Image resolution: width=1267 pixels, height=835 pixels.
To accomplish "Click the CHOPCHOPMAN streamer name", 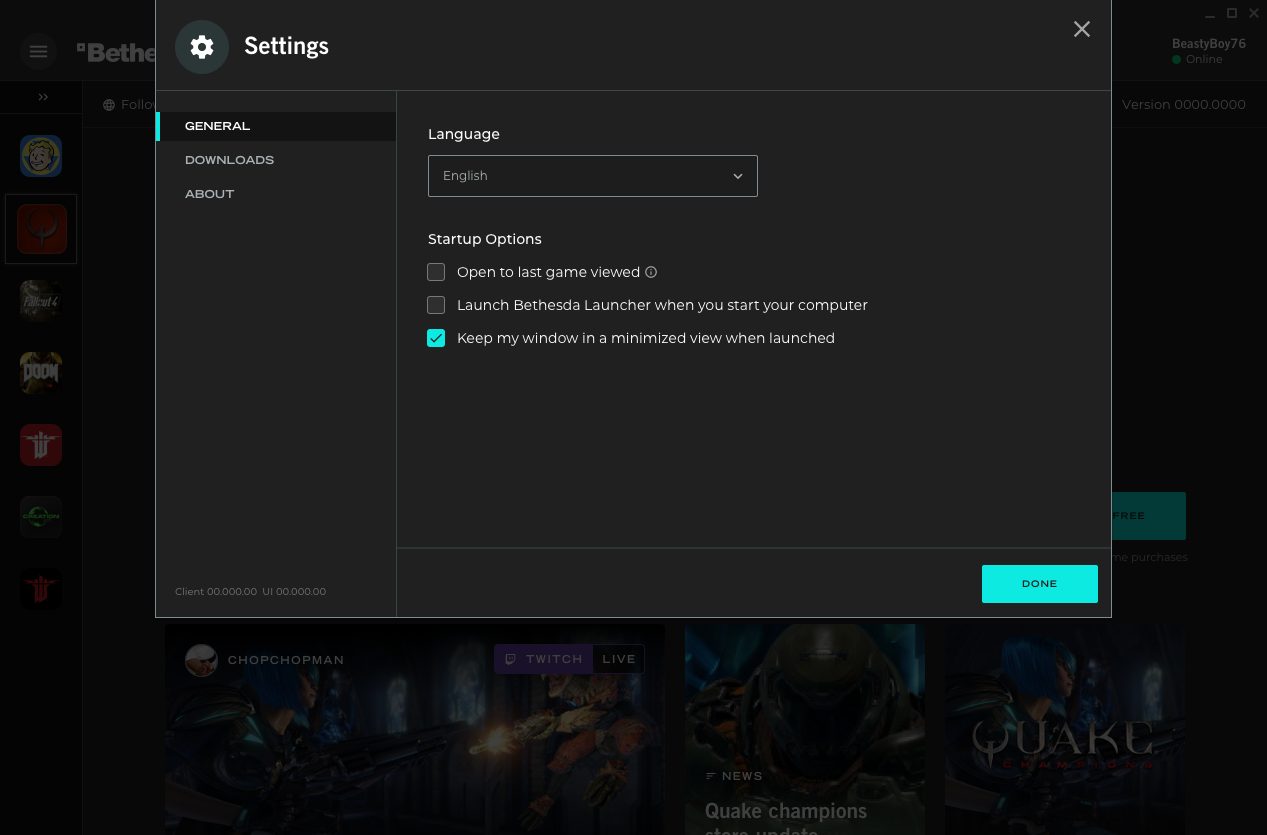I will click(x=286, y=660).
